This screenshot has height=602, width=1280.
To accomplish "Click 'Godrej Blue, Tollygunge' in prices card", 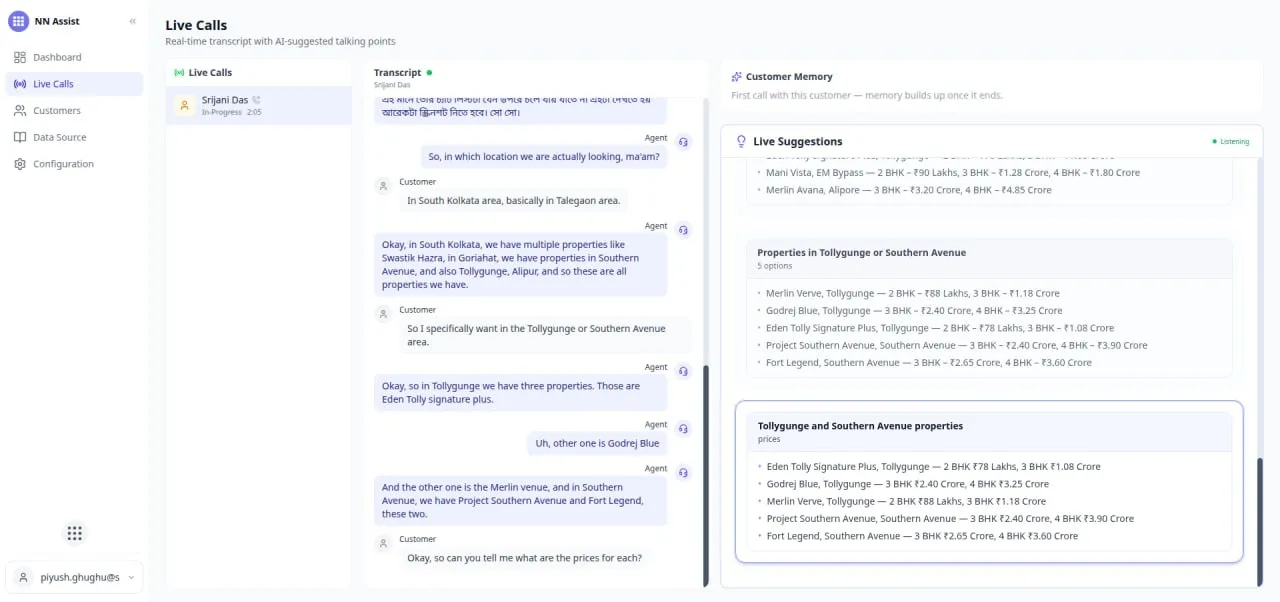I will (x=908, y=484).
